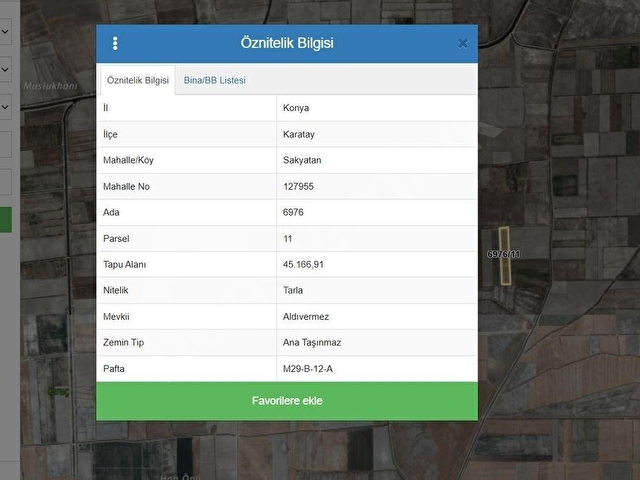Click the Zemin Tip row label
Image resolution: width=640 pixels, height=480 pixels.
tap(123, 342)
